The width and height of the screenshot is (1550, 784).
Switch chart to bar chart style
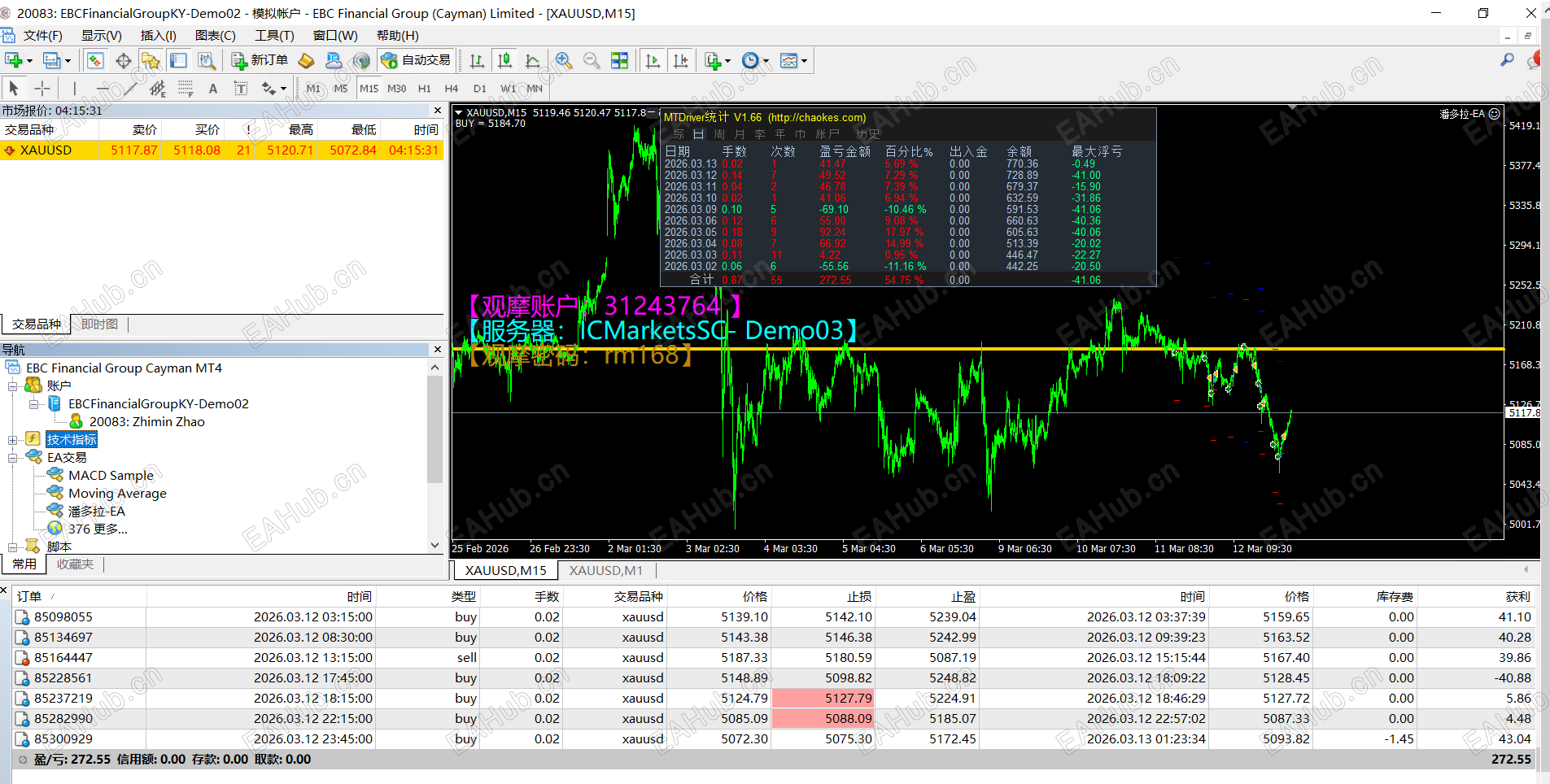coord(478,60)
